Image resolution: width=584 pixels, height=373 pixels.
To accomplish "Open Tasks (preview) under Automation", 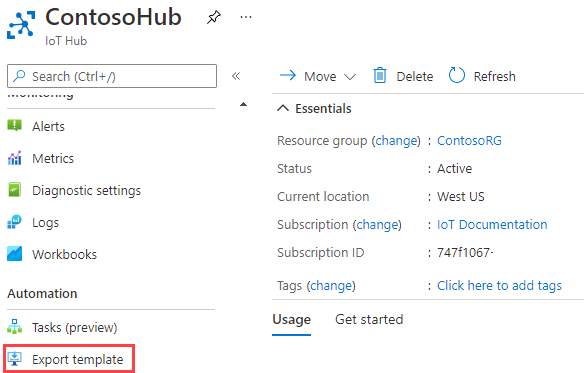I will pos(74,328).
